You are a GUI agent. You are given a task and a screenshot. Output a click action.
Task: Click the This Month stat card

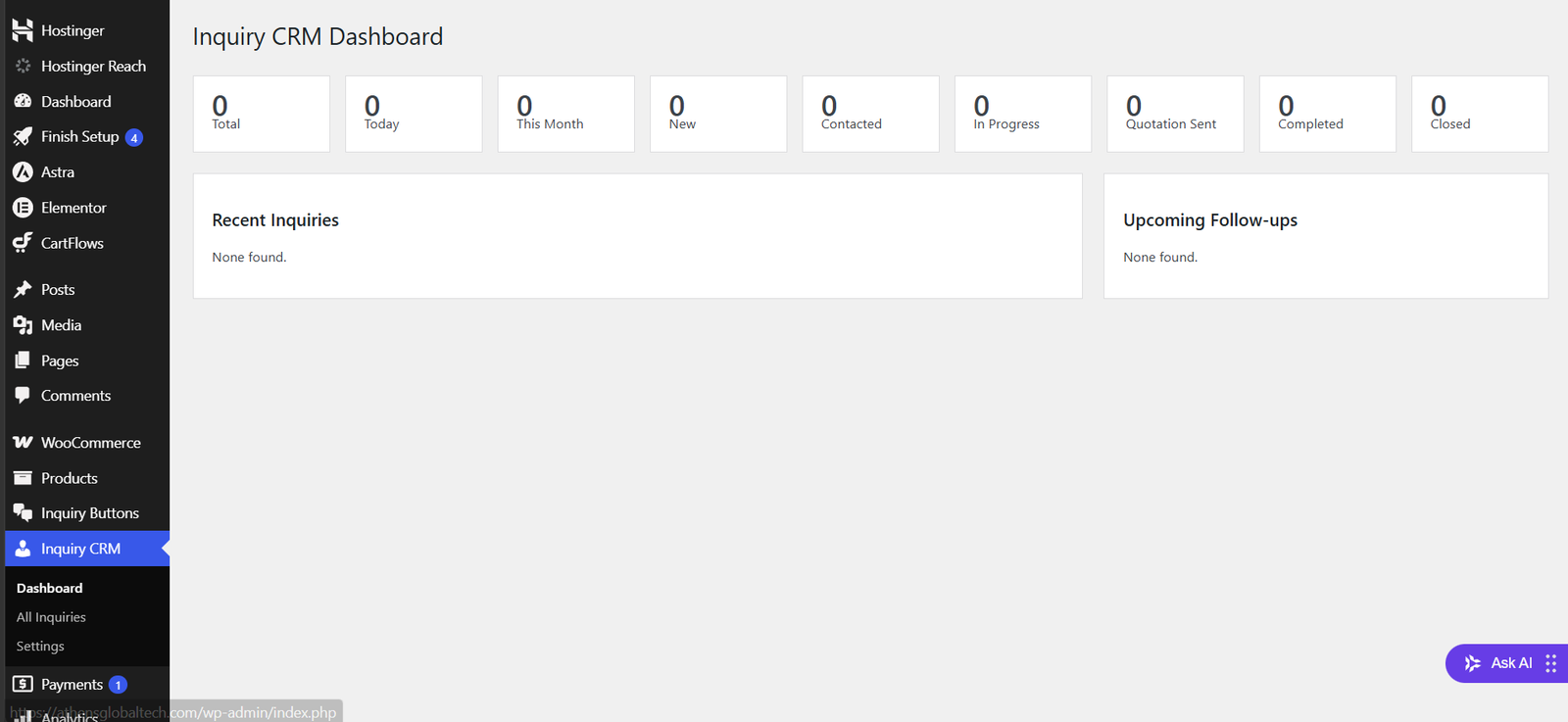pos(566,114)
